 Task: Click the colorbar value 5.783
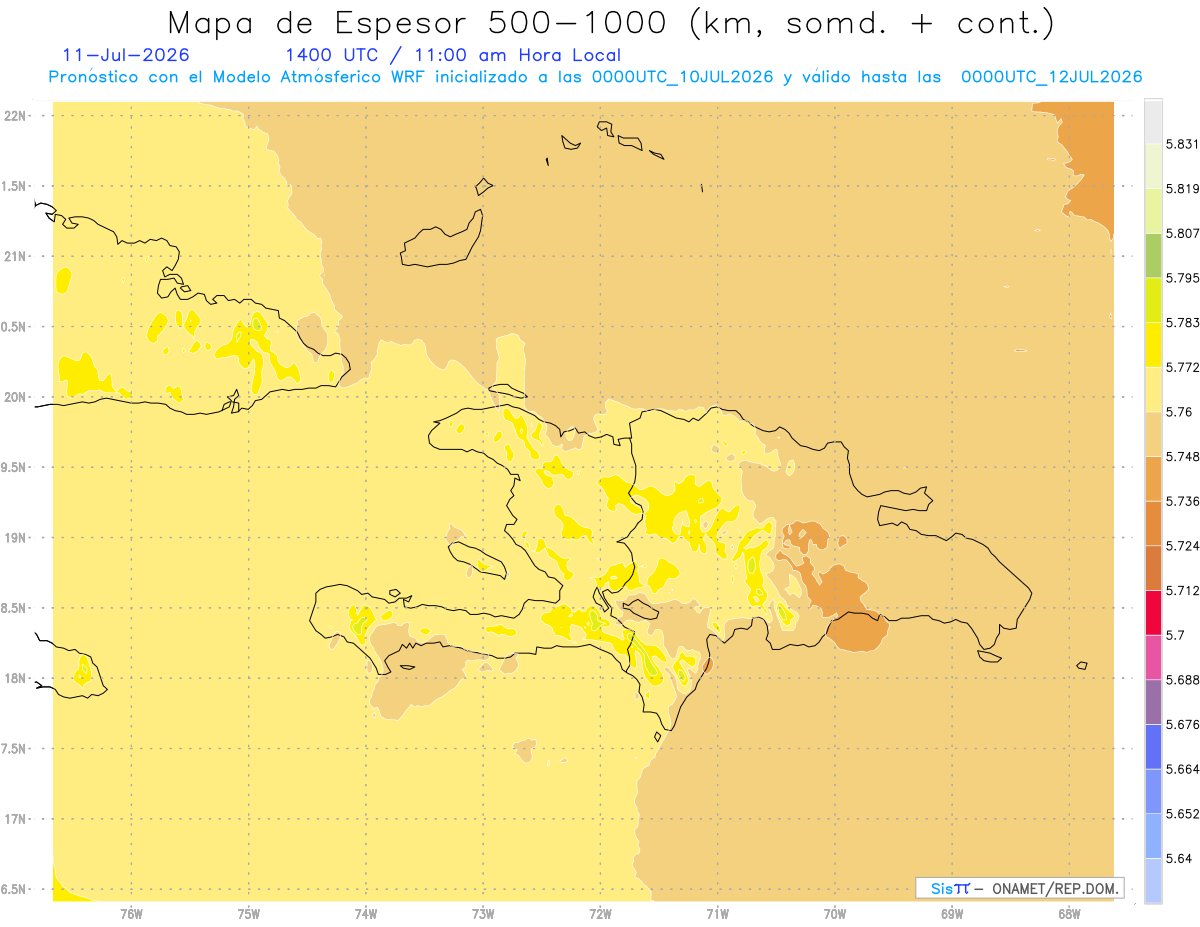click(x=1182, y=323)
